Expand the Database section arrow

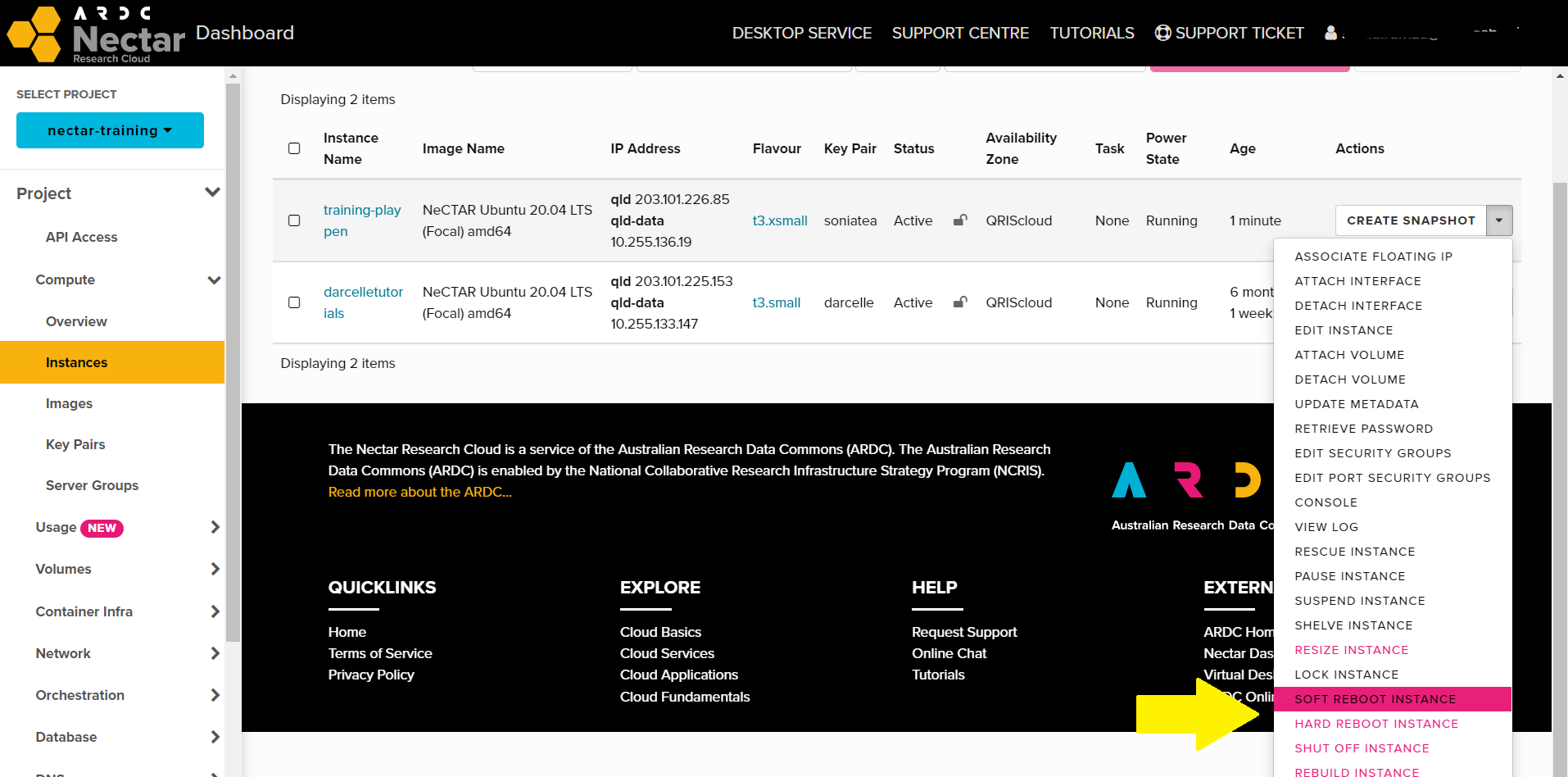click(x=215, y=737)
